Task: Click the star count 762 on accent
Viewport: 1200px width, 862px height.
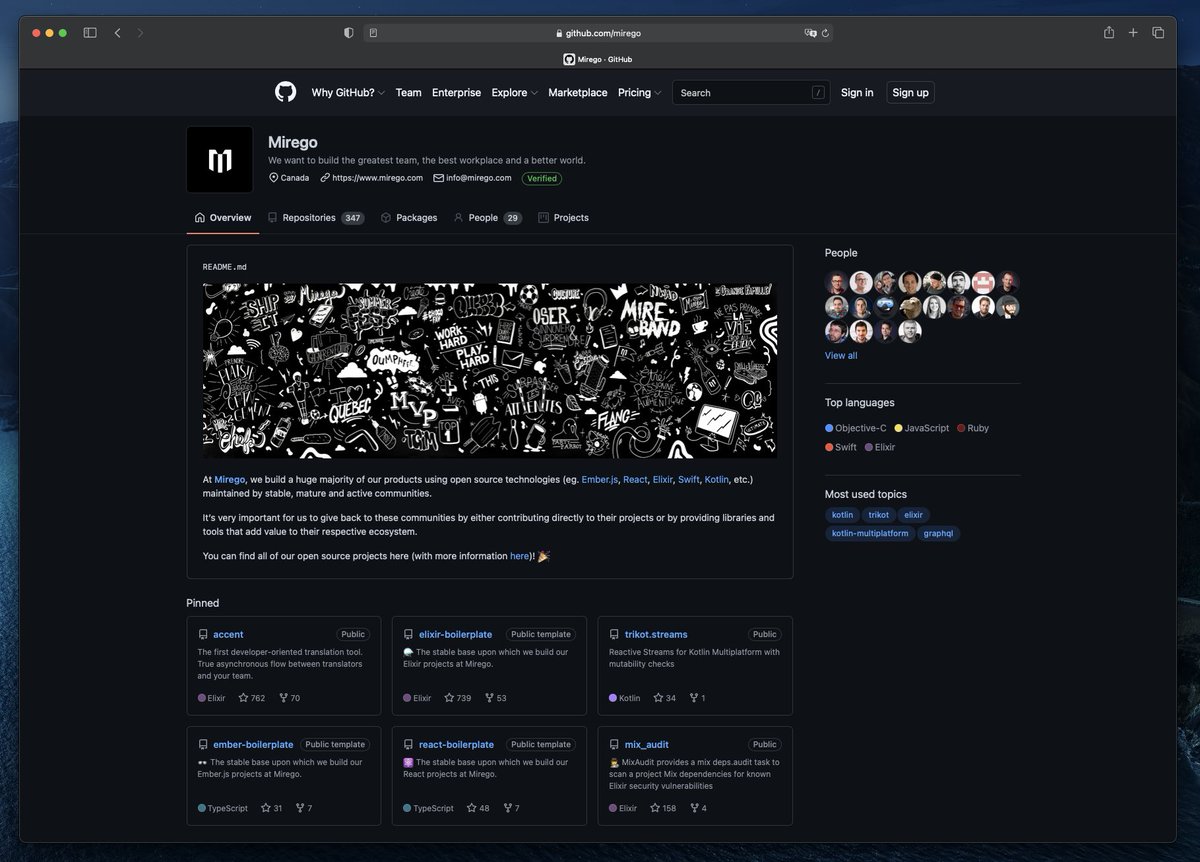Action: [252, 698]
